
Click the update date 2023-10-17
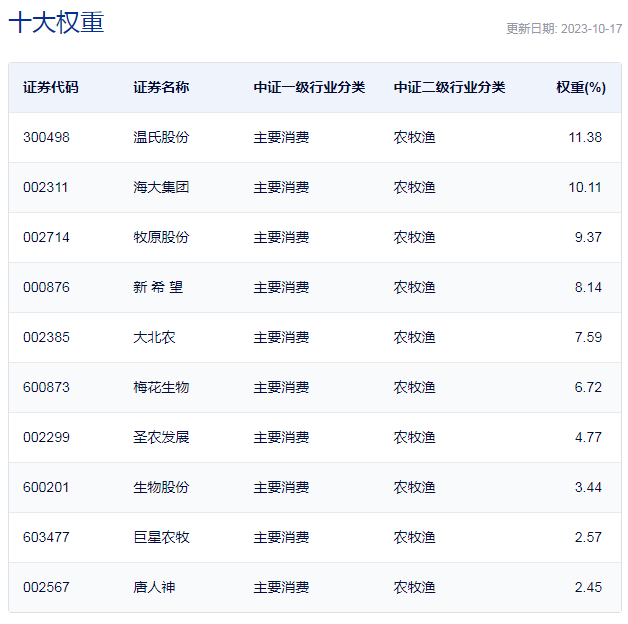[591, 29]
